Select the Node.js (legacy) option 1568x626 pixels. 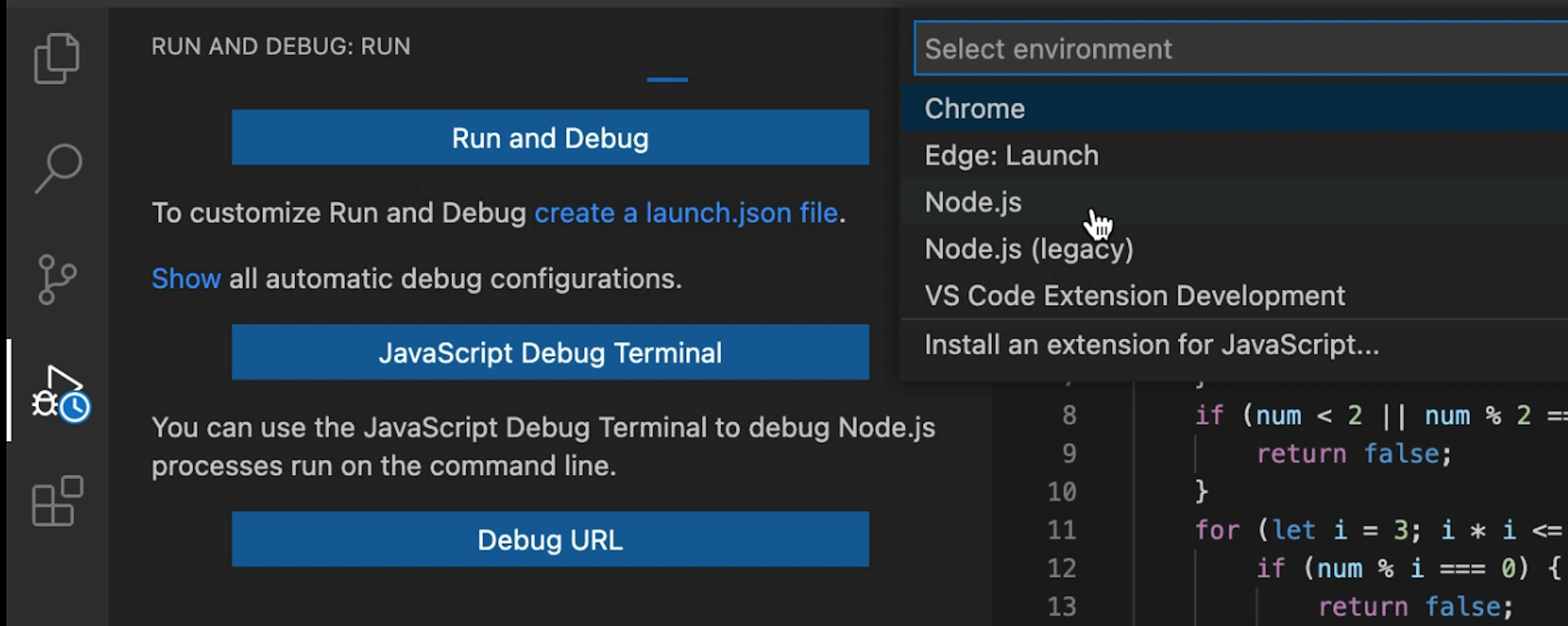(x=1234, y=249)
